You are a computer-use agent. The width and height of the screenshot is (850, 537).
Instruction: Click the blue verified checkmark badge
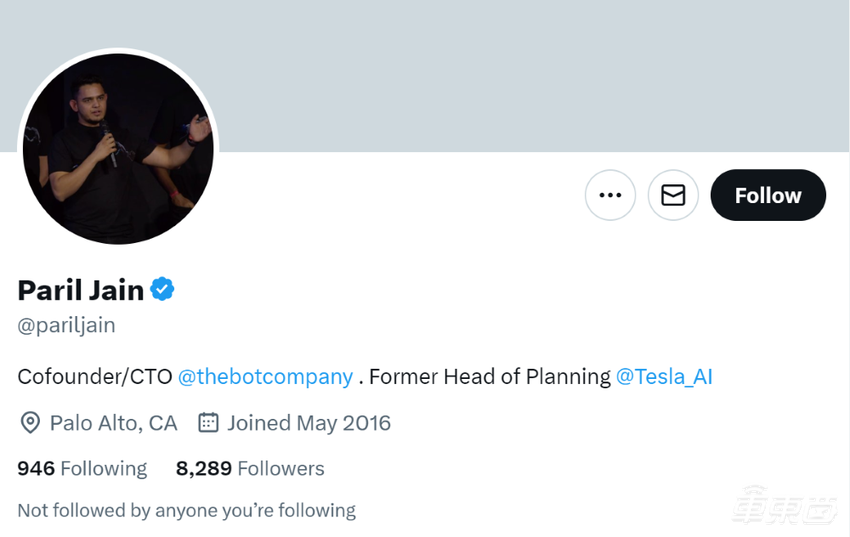[x=162, y=290]
